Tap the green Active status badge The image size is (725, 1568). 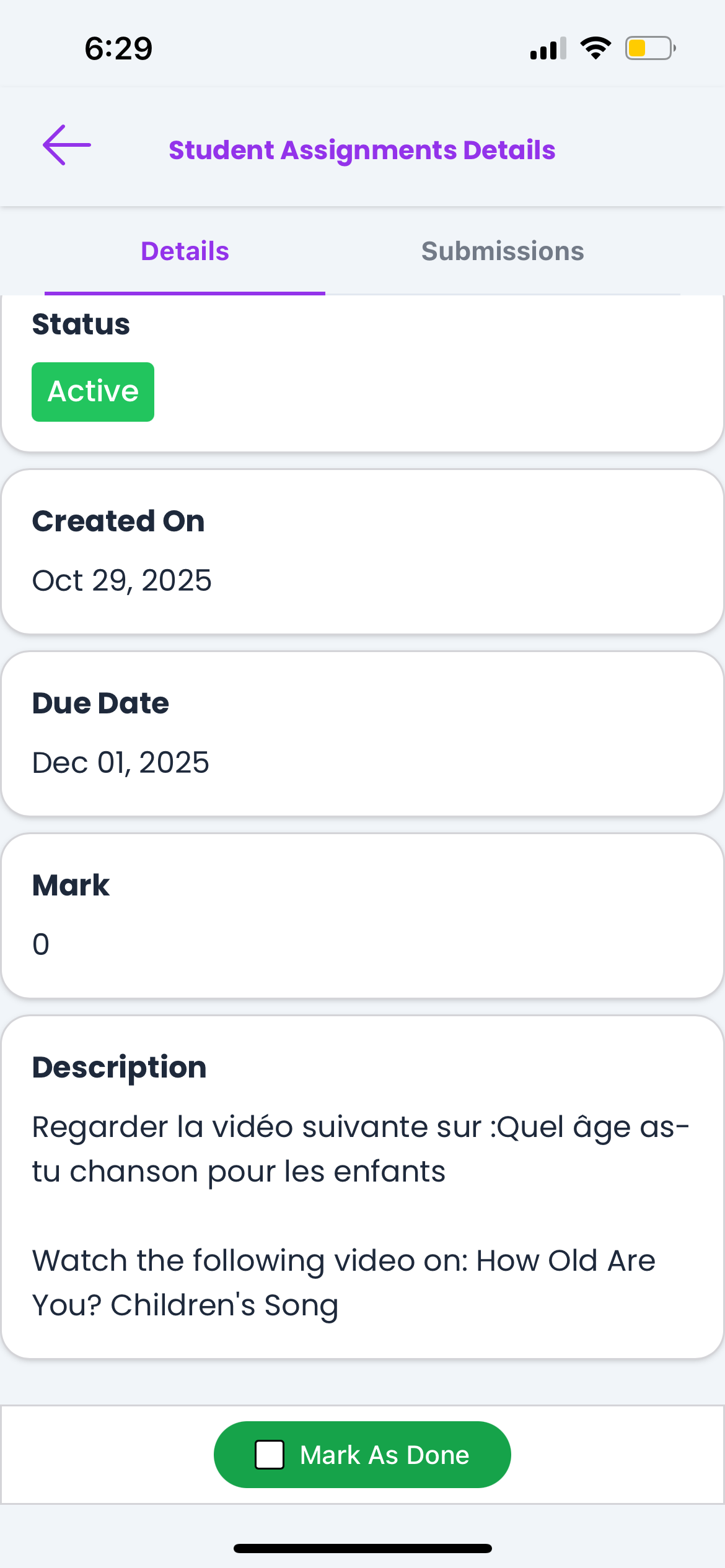coord(93,392)
